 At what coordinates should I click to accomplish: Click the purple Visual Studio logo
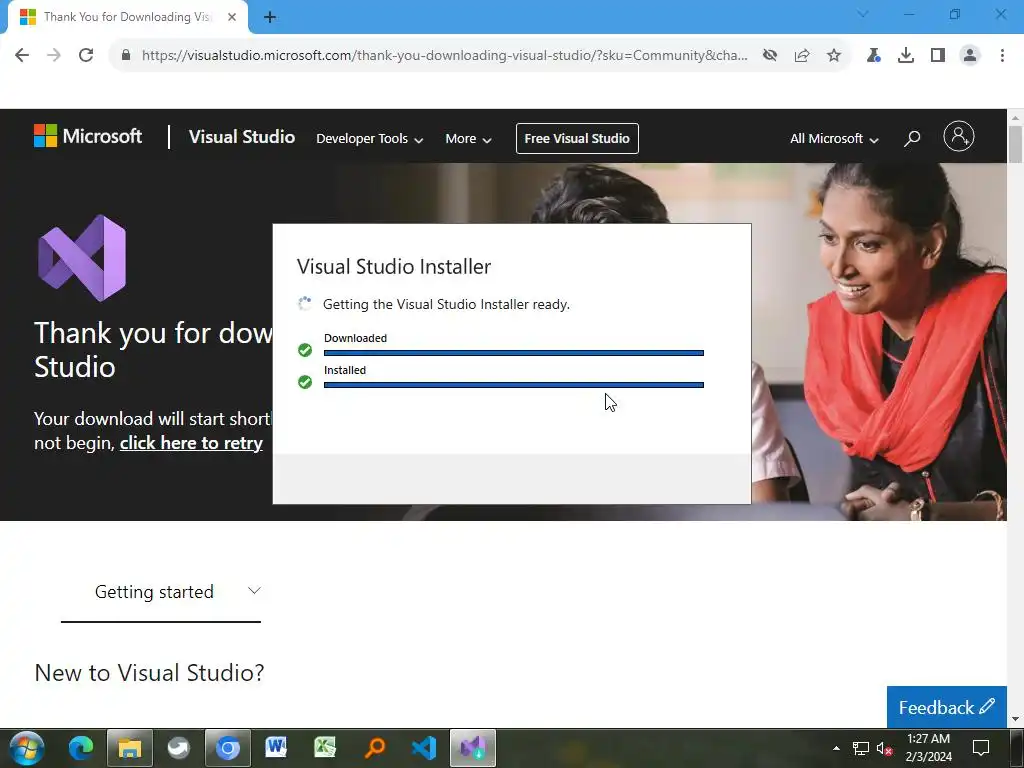[x=82, y=258]
